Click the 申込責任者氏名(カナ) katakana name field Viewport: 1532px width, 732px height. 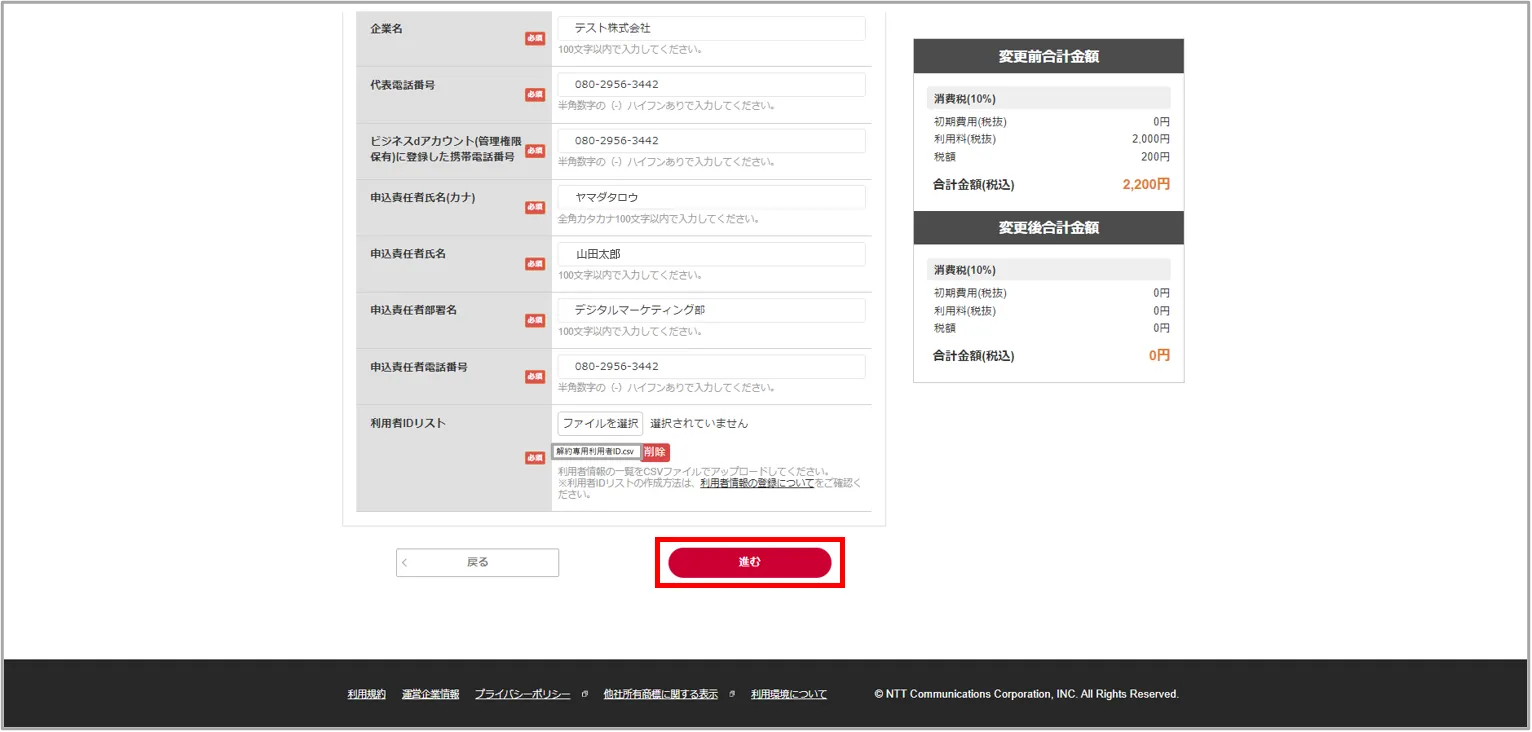click(x=710, y=197)
